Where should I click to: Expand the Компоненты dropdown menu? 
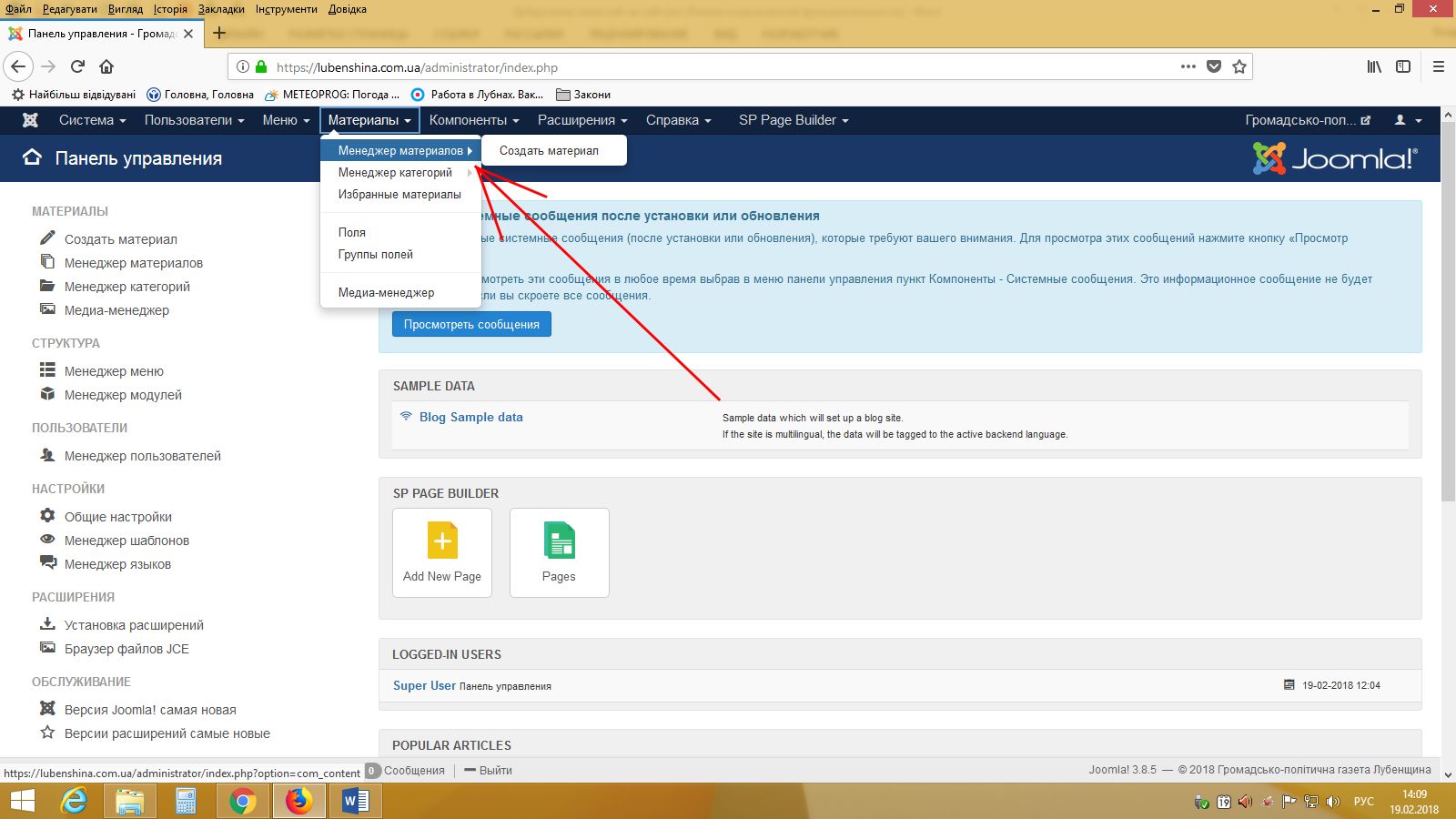point(474,120)
